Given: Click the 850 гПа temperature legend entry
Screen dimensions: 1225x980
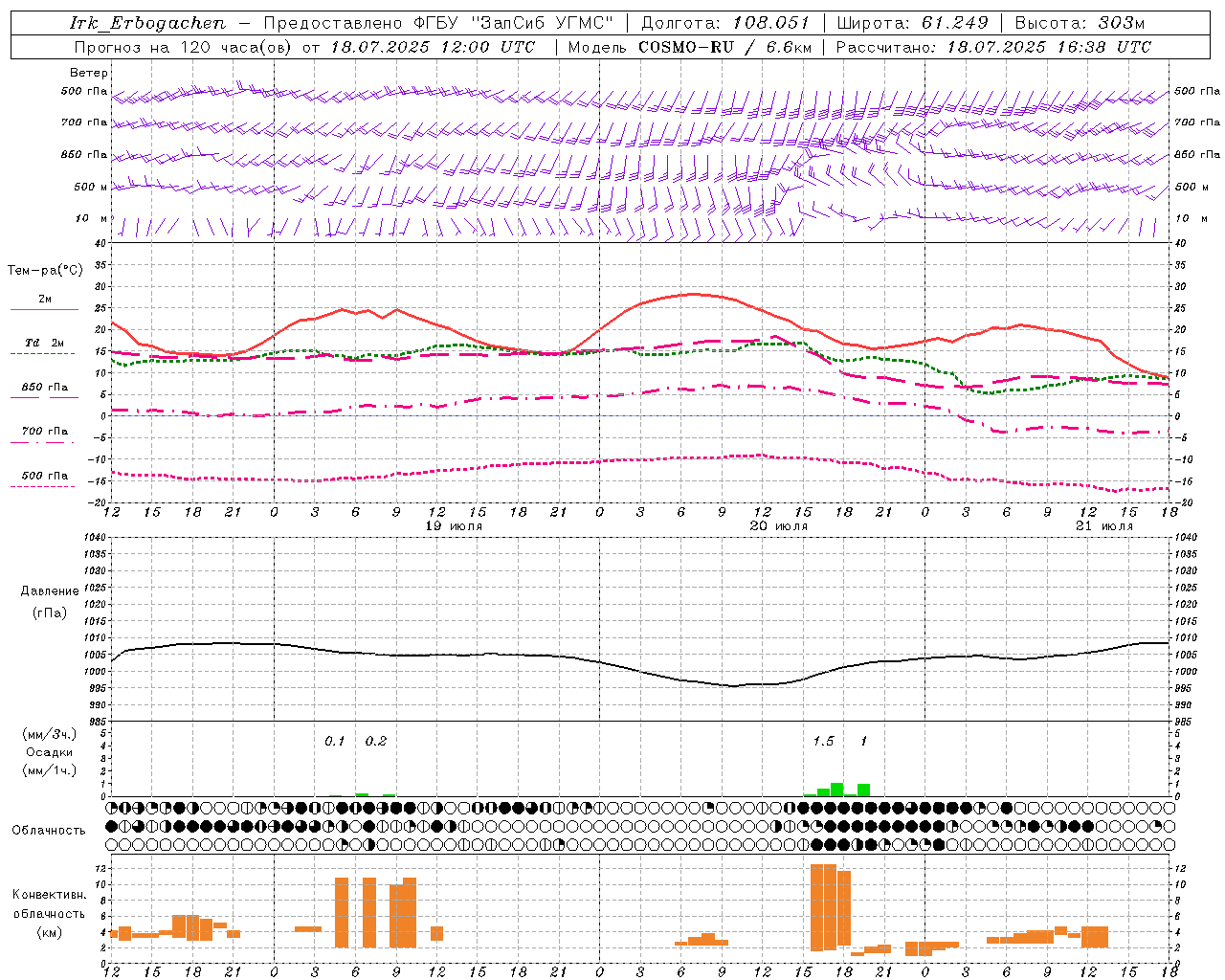Looking at the screenshot, I should point(45,388).
